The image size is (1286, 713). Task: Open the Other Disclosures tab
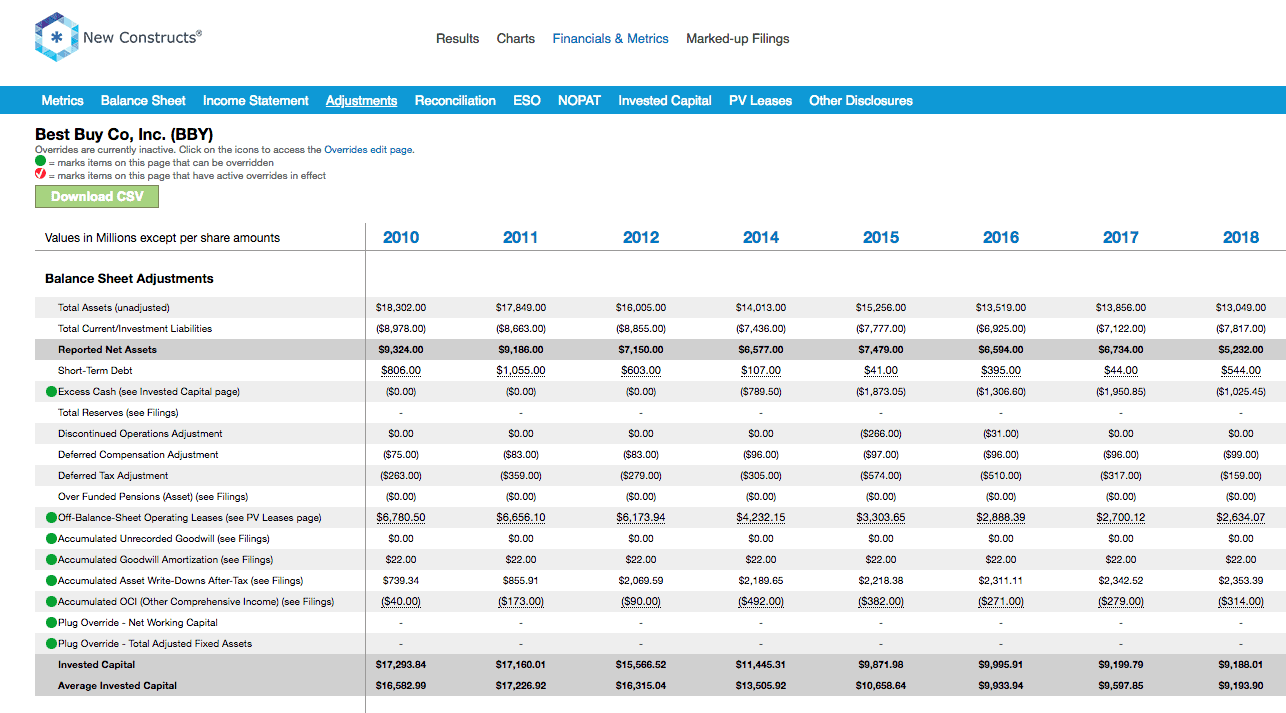(861, 101)
